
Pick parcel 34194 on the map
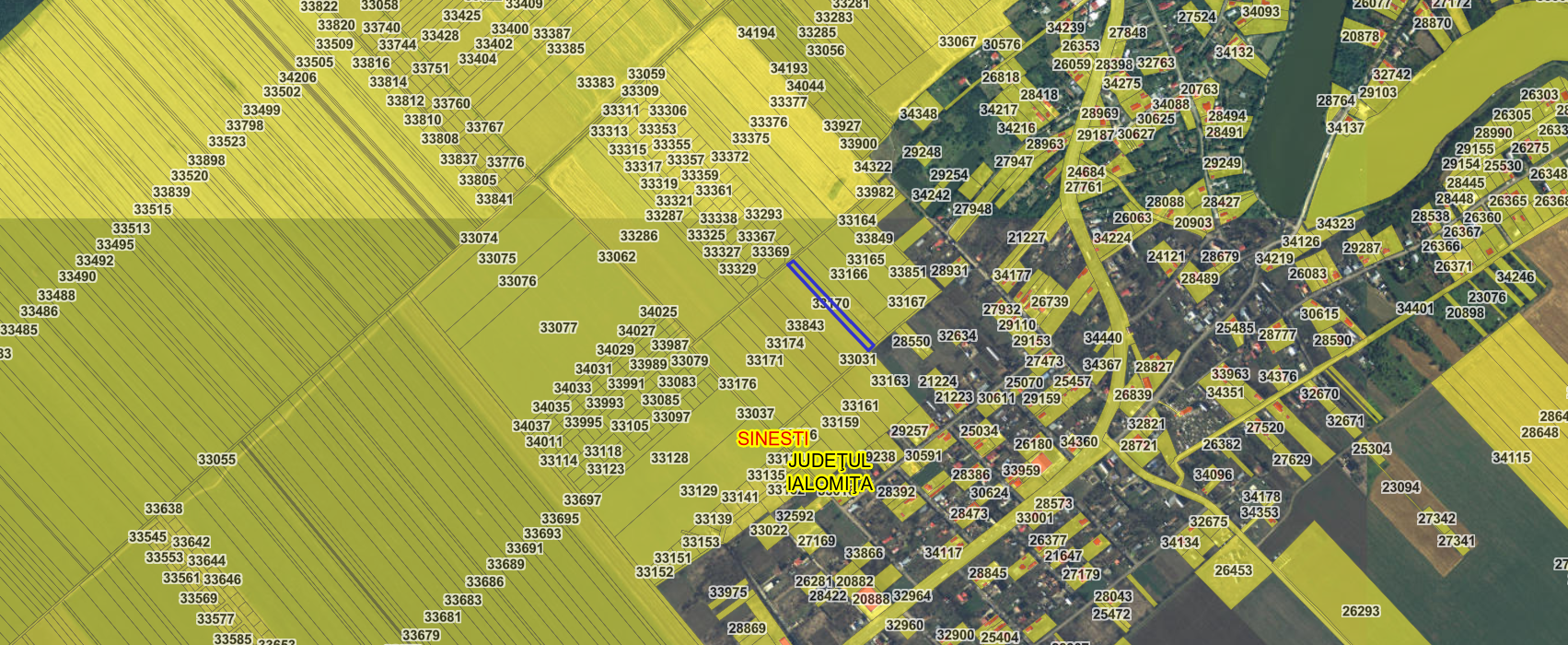tap(756, 33)
